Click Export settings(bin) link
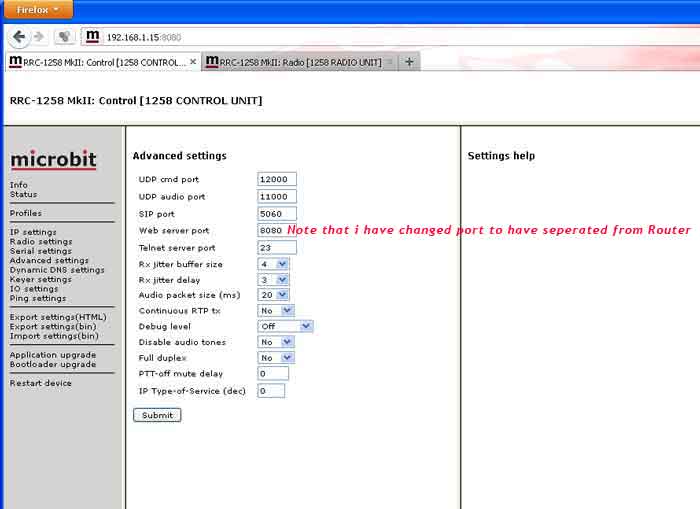 53,326
